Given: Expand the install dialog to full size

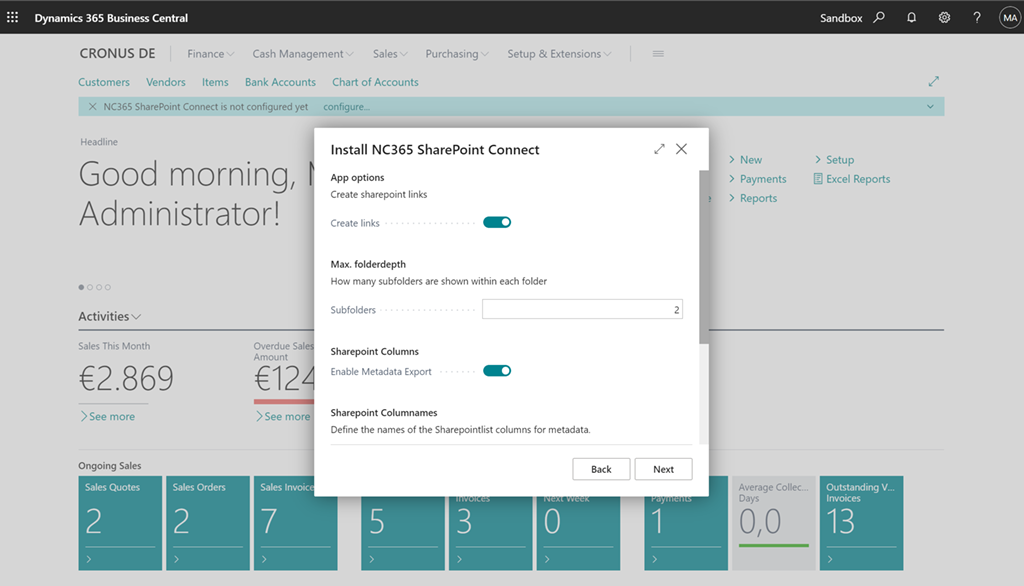Looking at the screenshot, I should coord(659,149).
